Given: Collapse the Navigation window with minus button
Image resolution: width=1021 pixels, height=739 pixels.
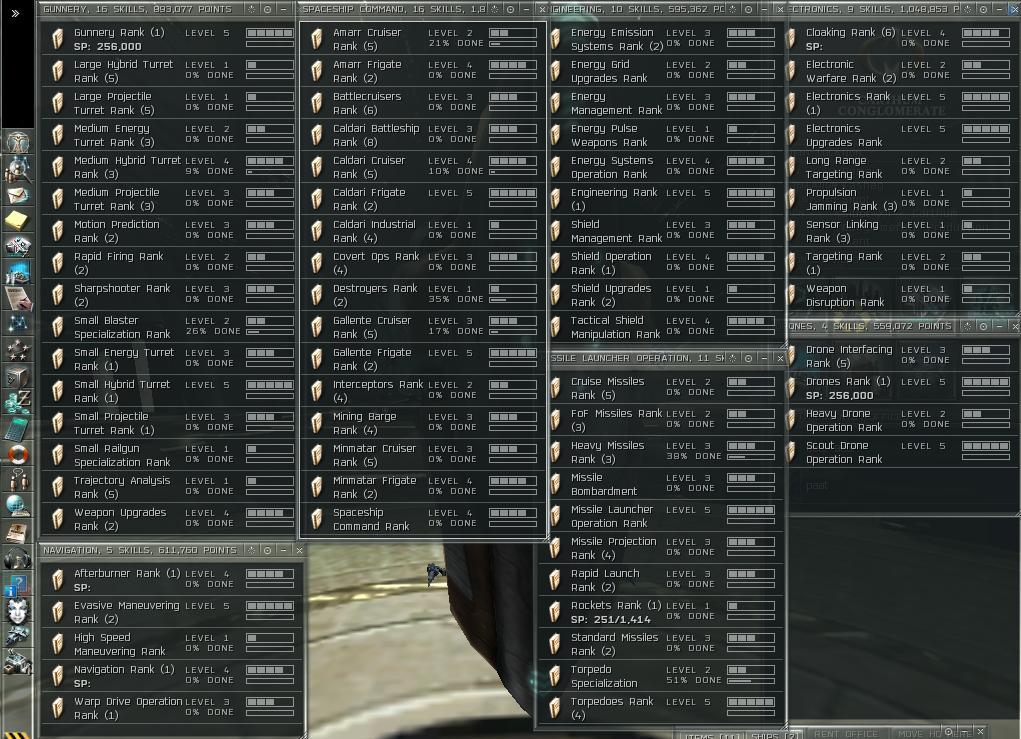Looking at the screenshot, I should pos(283,550).
